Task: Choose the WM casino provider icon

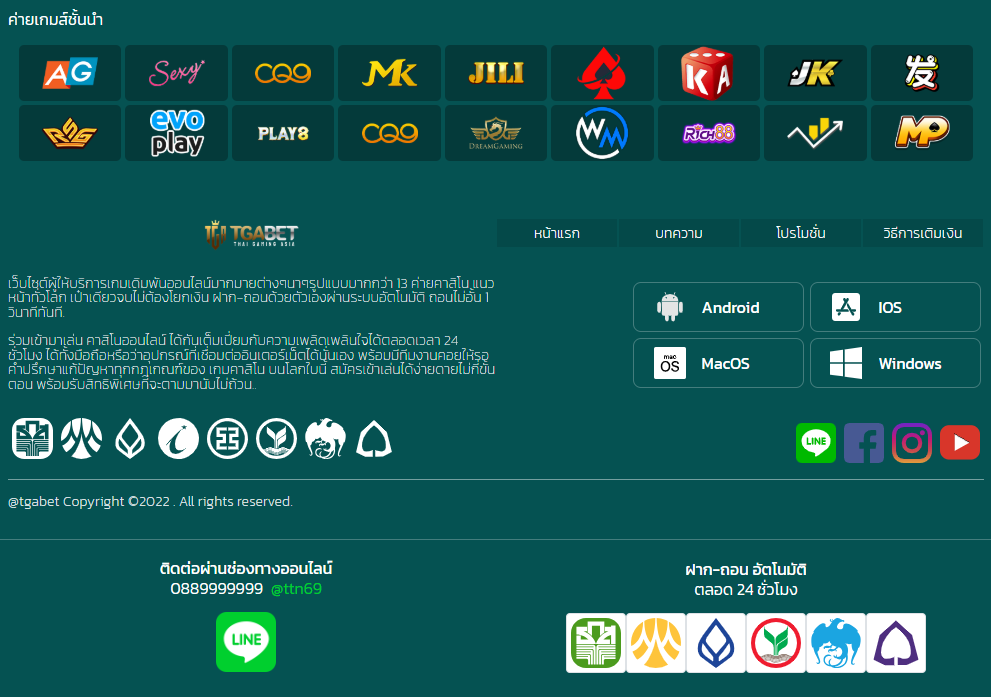Action: pos(602,133)
